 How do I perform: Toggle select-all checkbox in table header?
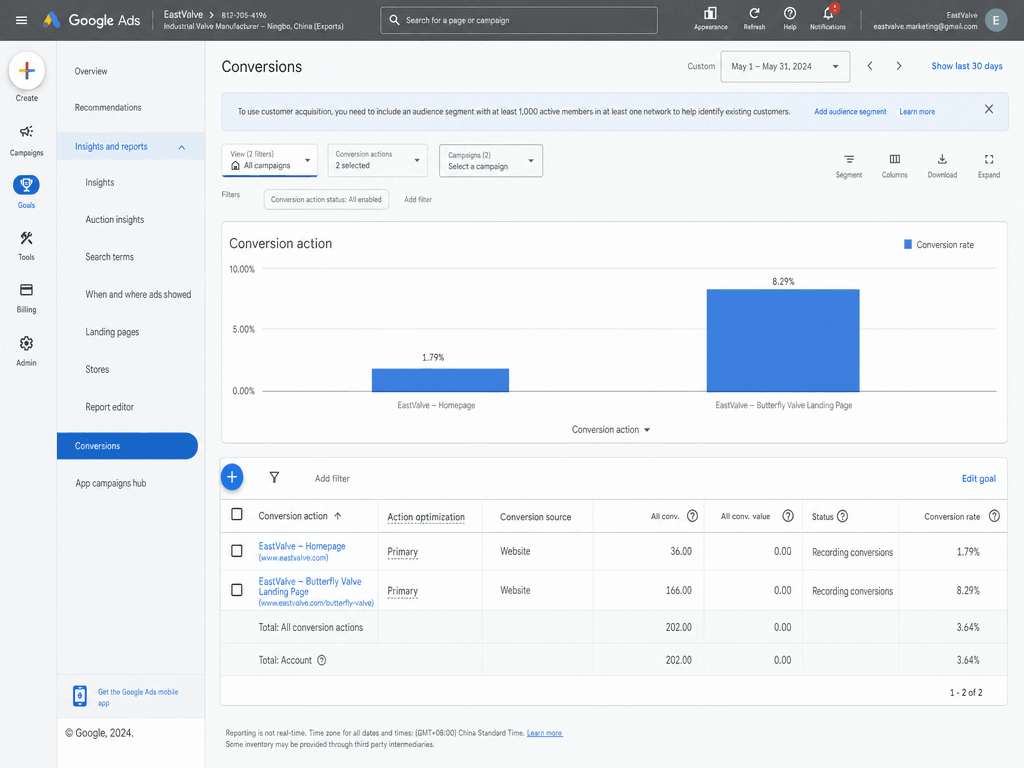click(237, 515)
